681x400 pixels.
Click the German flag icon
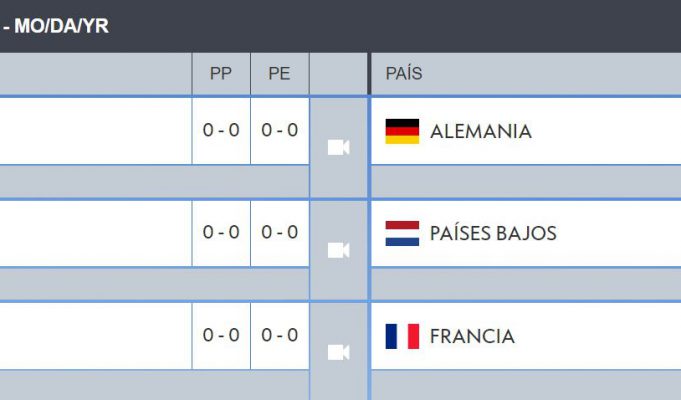click(402, 131)
